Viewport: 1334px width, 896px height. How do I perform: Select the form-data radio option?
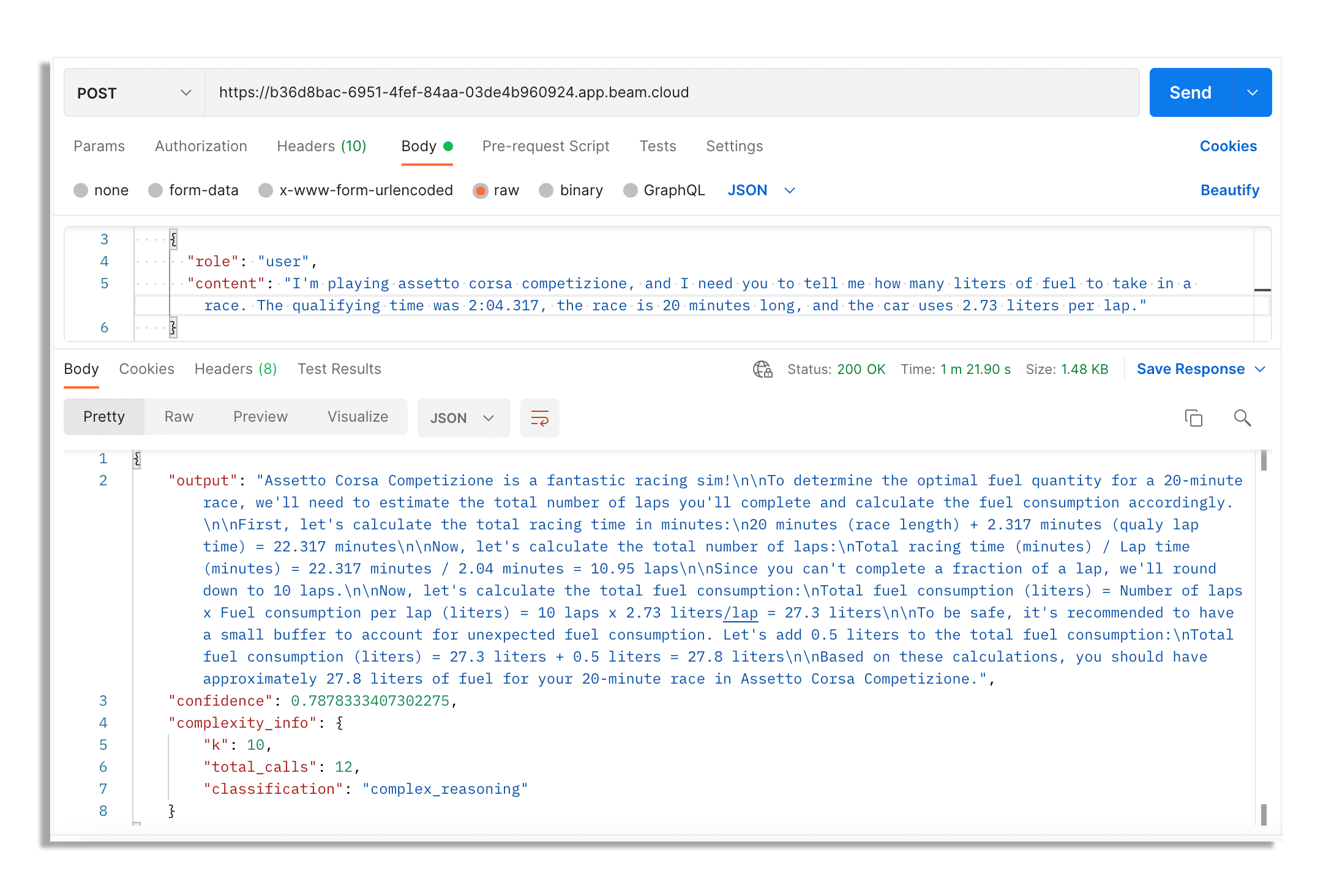[156, 190]
